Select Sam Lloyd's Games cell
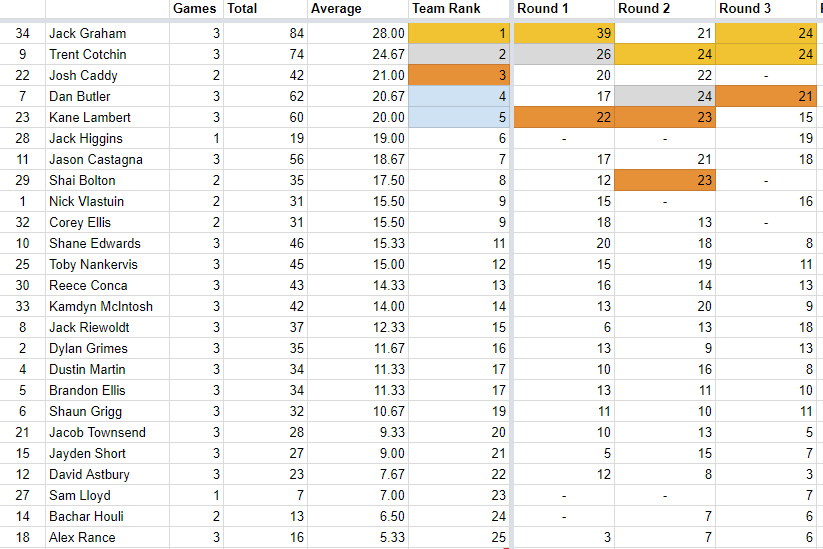This screenshot has height=549, width=823. pos(195,496)
